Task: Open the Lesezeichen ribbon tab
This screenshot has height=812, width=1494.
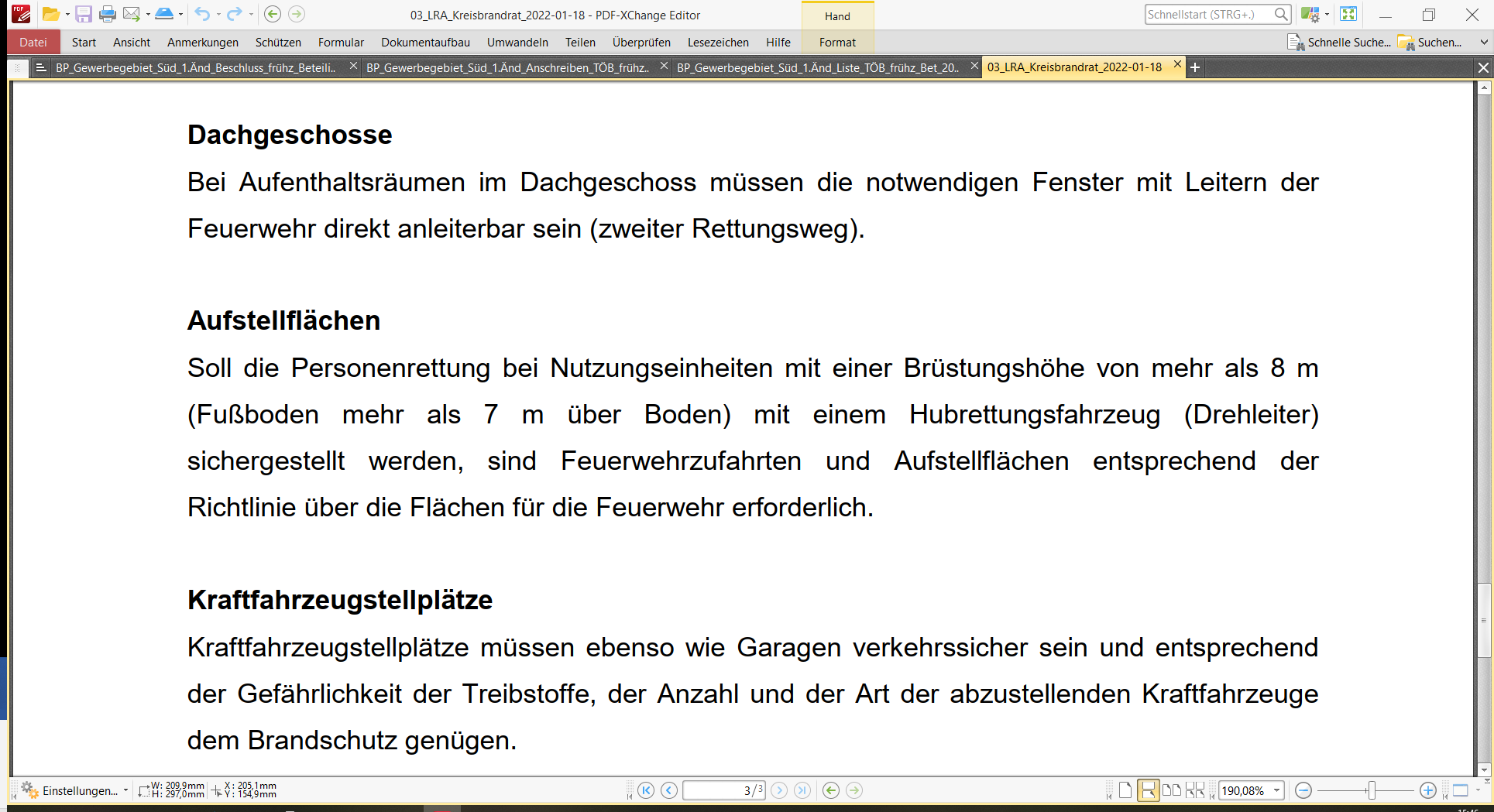Action: pyautogui.click(x=718, y=43)
